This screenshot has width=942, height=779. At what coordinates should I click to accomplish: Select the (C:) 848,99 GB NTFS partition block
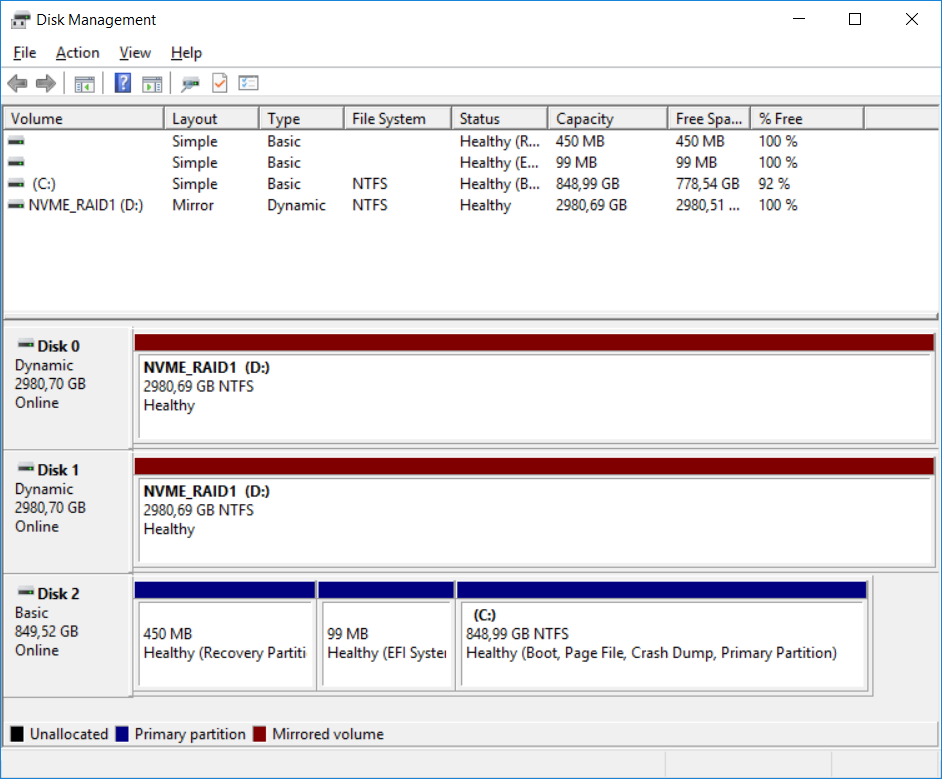pos(662,635)
